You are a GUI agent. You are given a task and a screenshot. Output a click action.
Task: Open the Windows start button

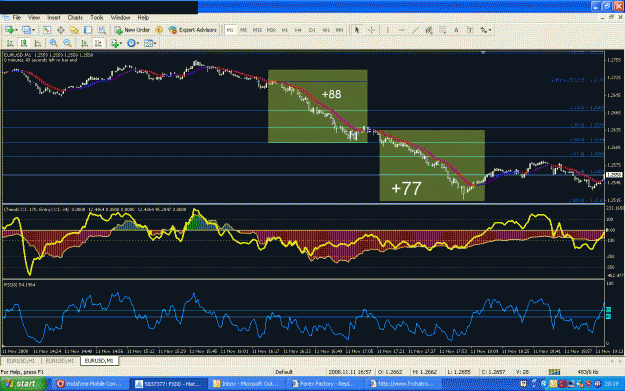23,384
